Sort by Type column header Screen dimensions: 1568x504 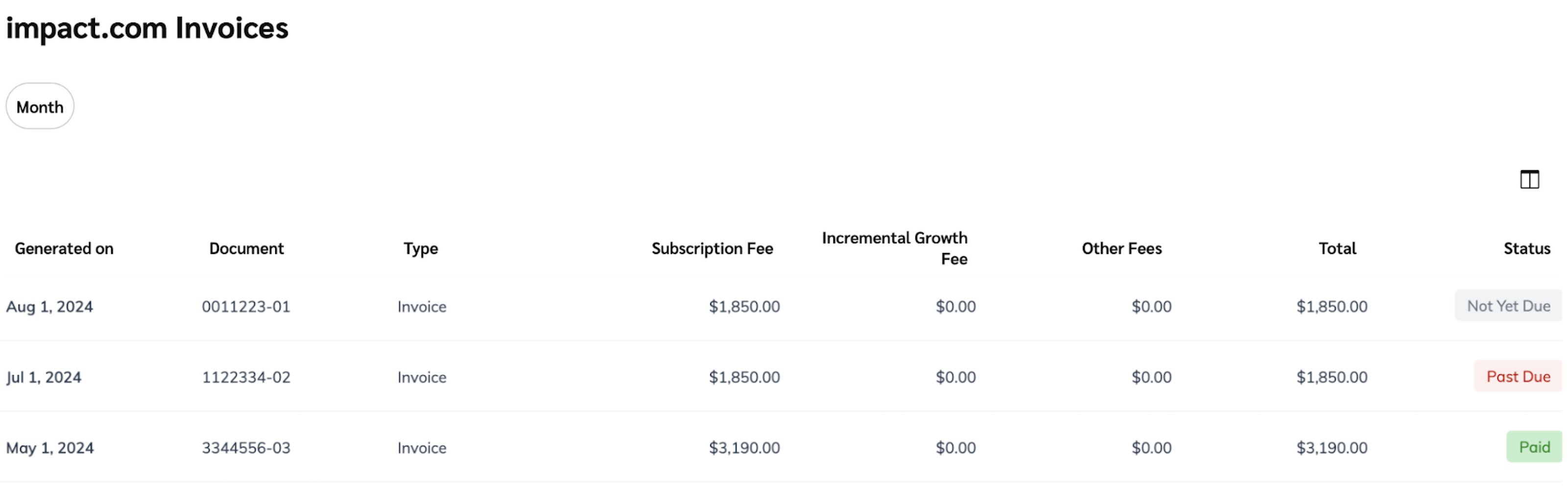421,248
